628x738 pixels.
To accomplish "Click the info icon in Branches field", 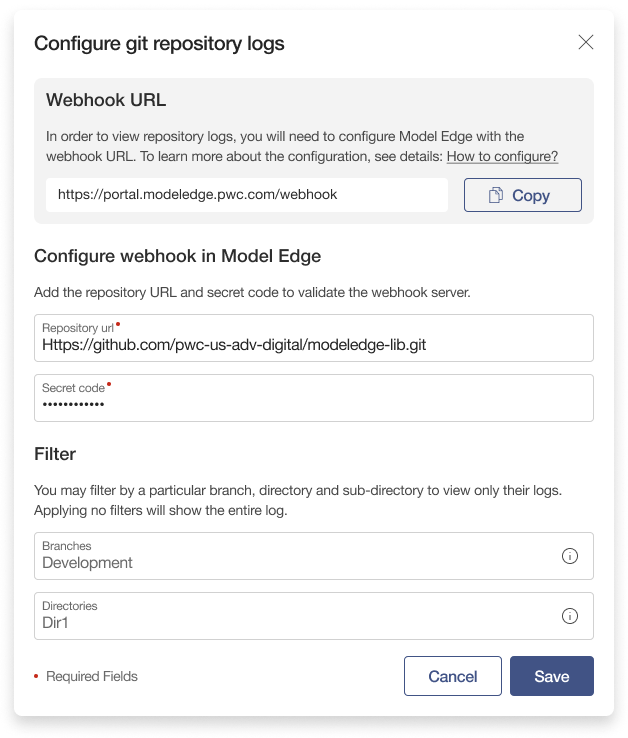I will (570, 556).
